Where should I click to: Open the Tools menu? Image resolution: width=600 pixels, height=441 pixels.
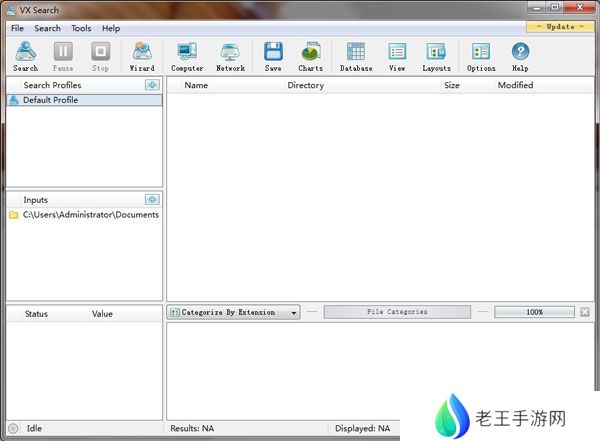point(81,28)
